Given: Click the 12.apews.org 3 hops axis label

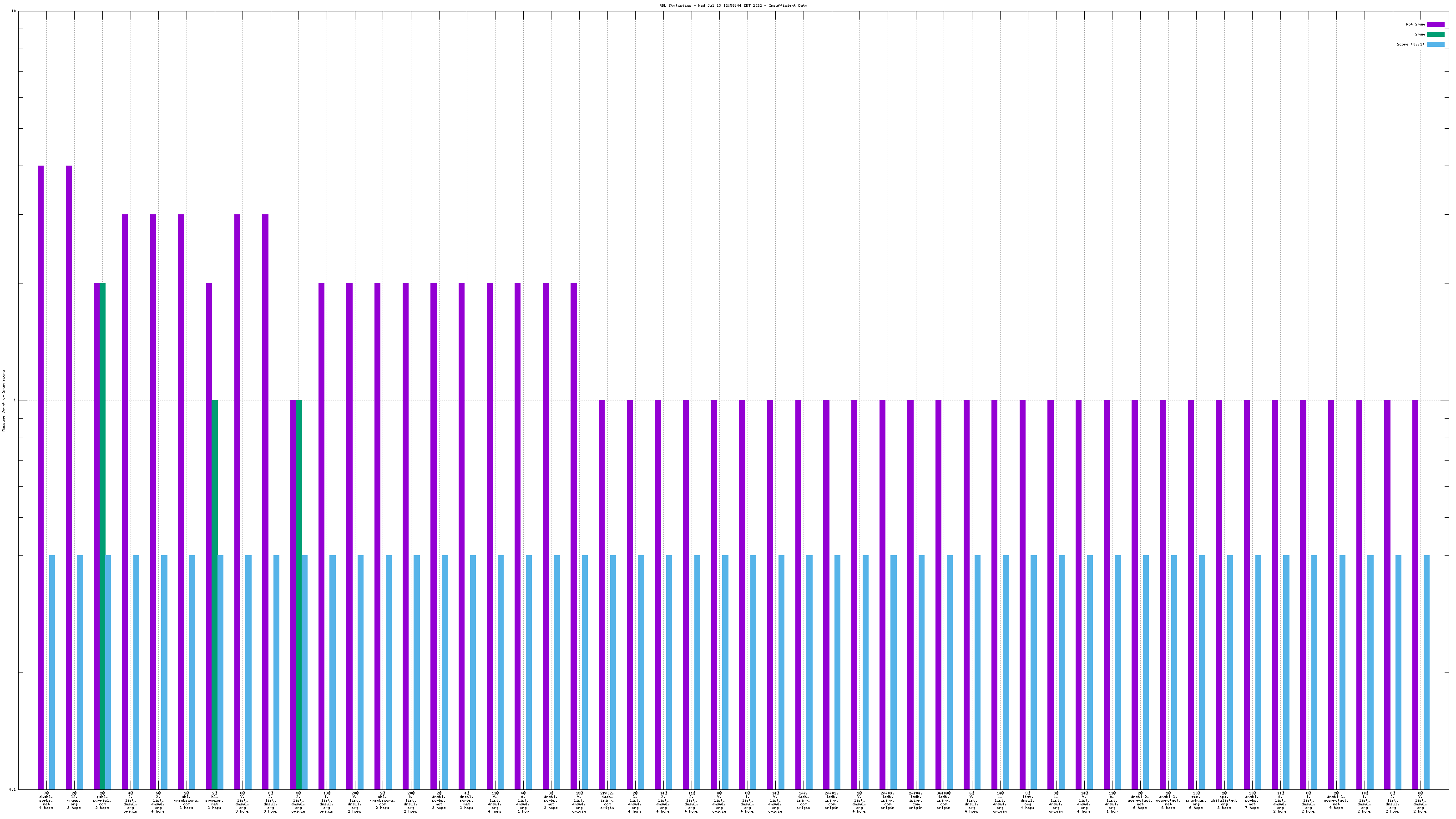Looking at the screenshot, I should point(74,800).
